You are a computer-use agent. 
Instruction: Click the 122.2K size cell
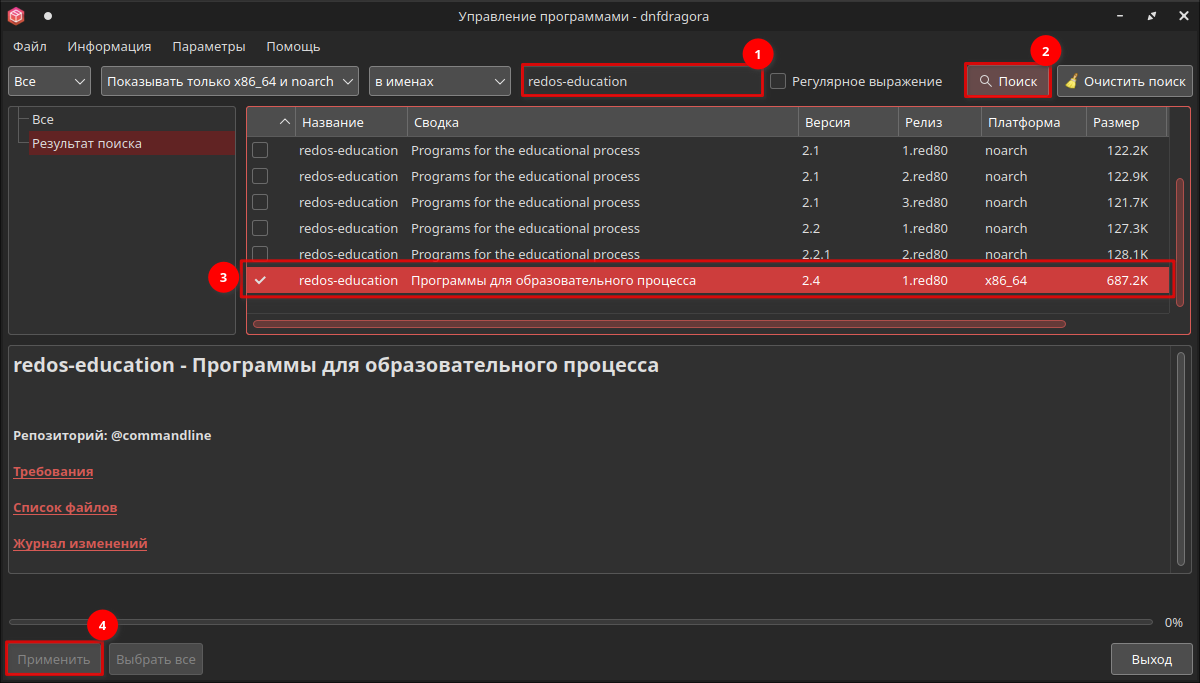[x=1128, y=150]
